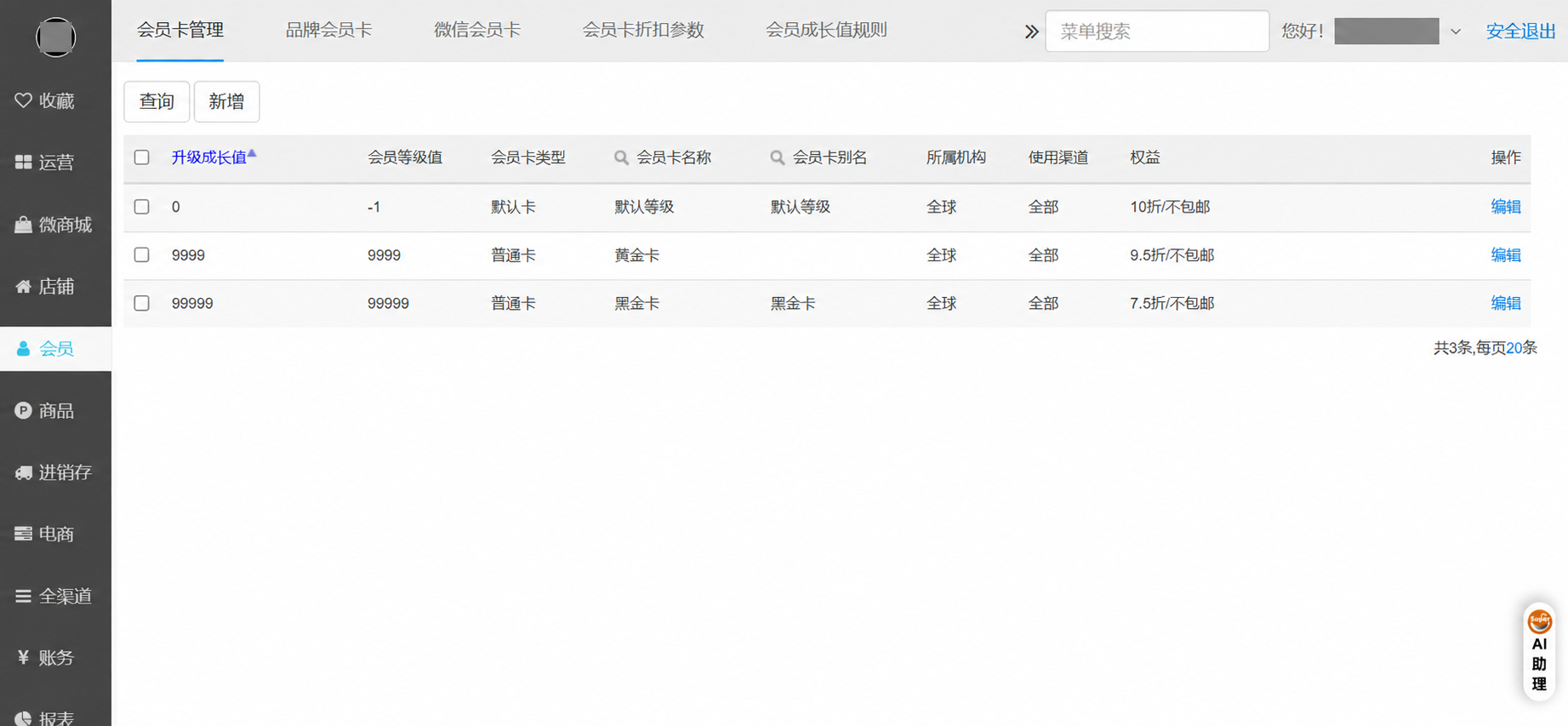Image resolution: width=1568 pixels, height=726 pixels.
Task: Open the AI 助理 assistant widget
Action: click(1539, 651)
